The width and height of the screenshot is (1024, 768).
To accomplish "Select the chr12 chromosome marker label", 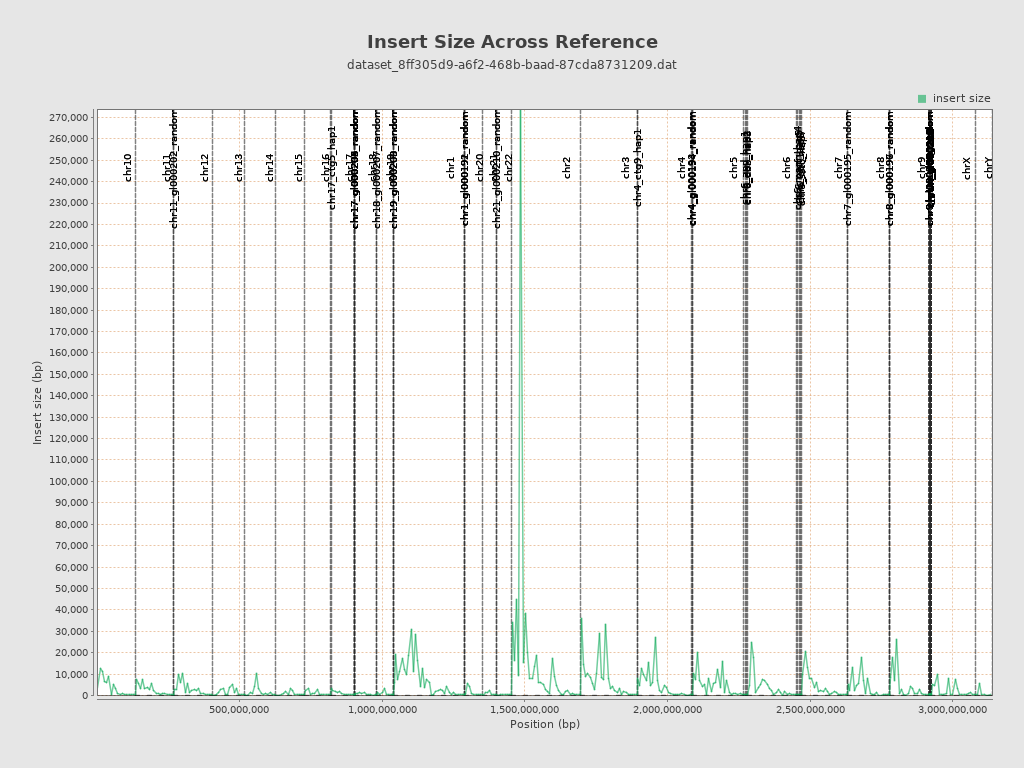I will pos(205,167).
